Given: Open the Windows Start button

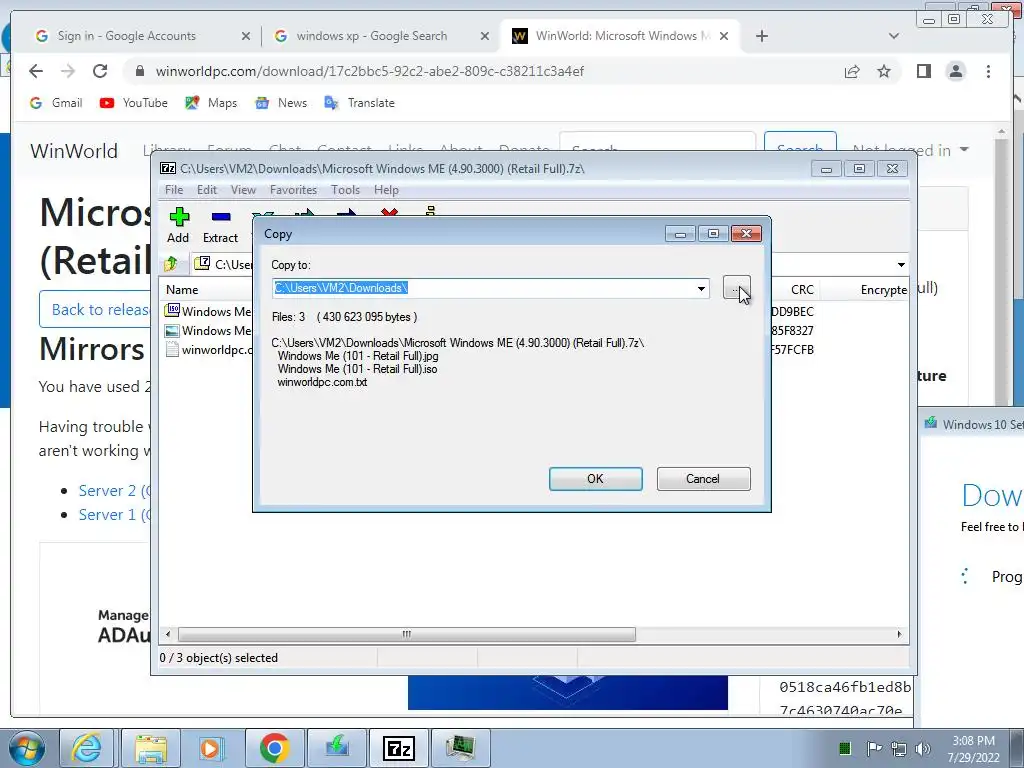Looking at the screenshot, I should coord(27,748).
